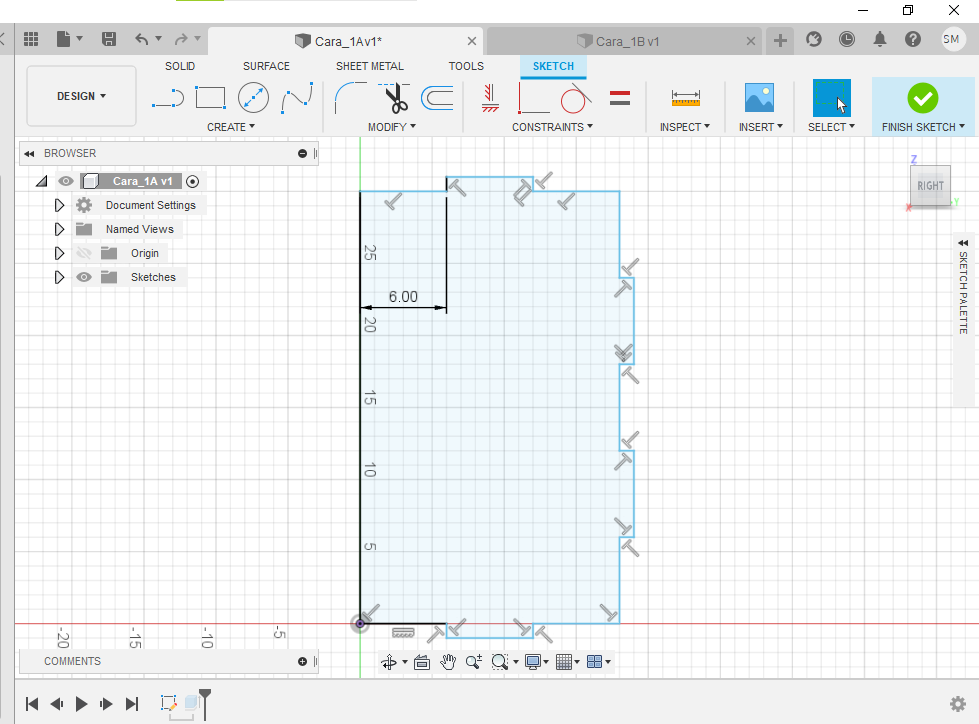Select the Pan hand tool

coord(448,662)
